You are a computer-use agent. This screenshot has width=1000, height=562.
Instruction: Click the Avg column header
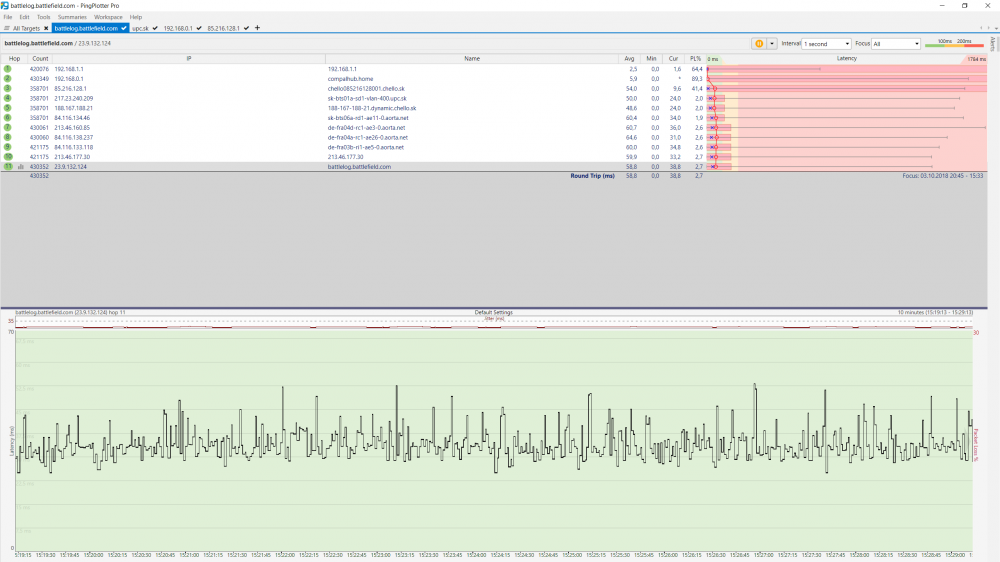pyautogui.click(x=629, y=59)
